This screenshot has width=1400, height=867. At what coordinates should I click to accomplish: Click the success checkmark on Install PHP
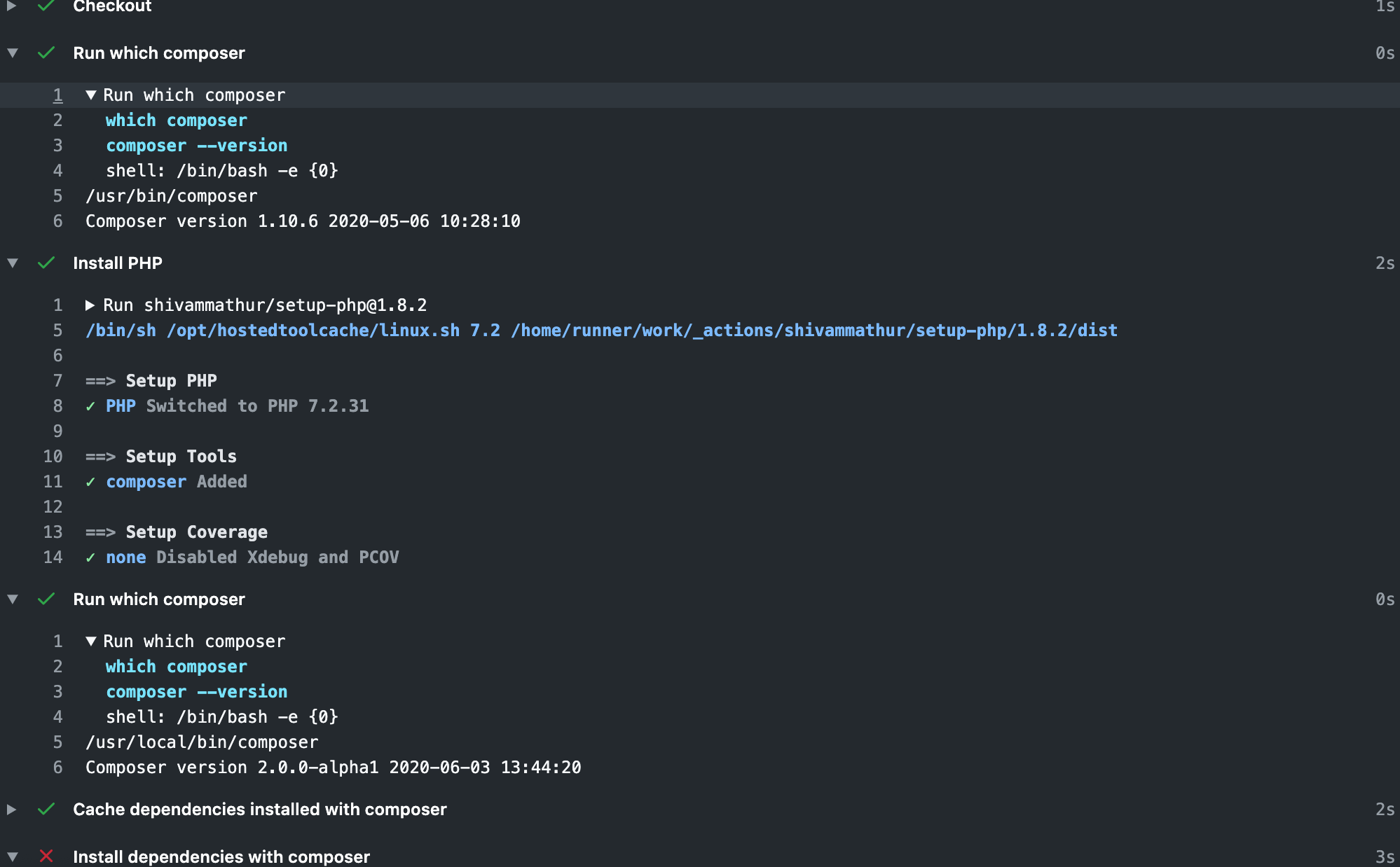46,263
